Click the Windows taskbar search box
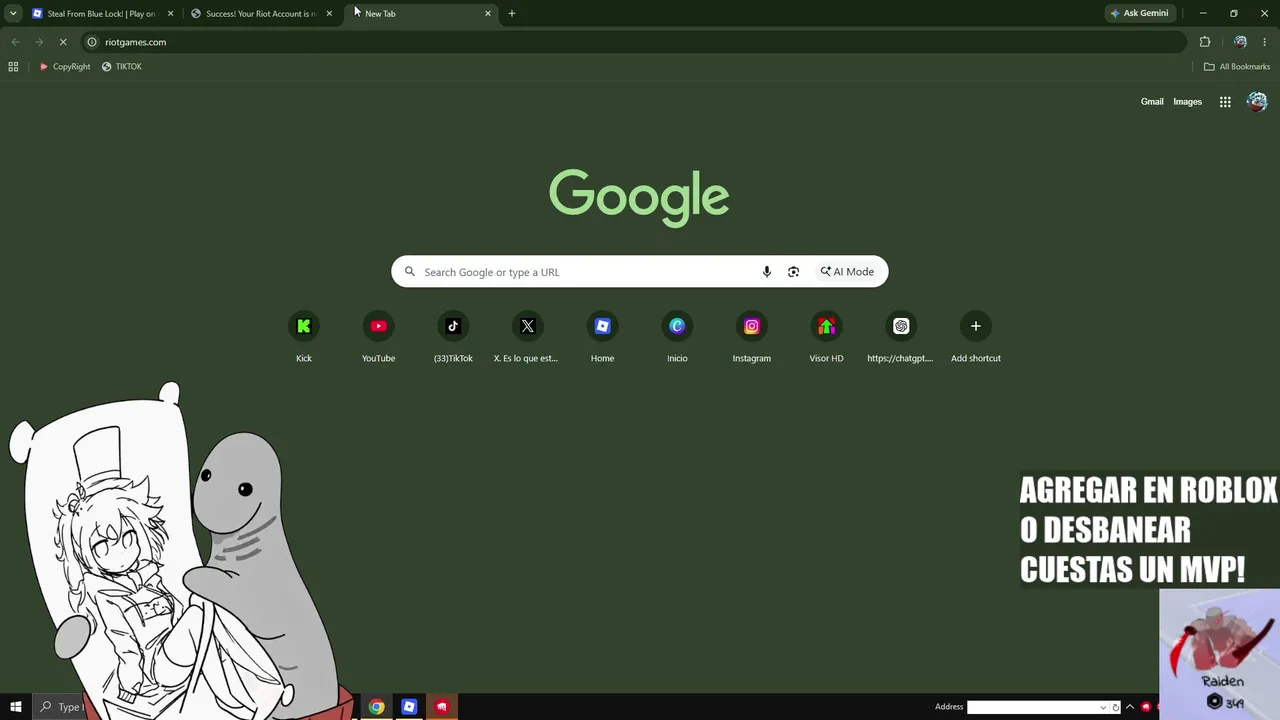1280x720 pixels. 58,707
